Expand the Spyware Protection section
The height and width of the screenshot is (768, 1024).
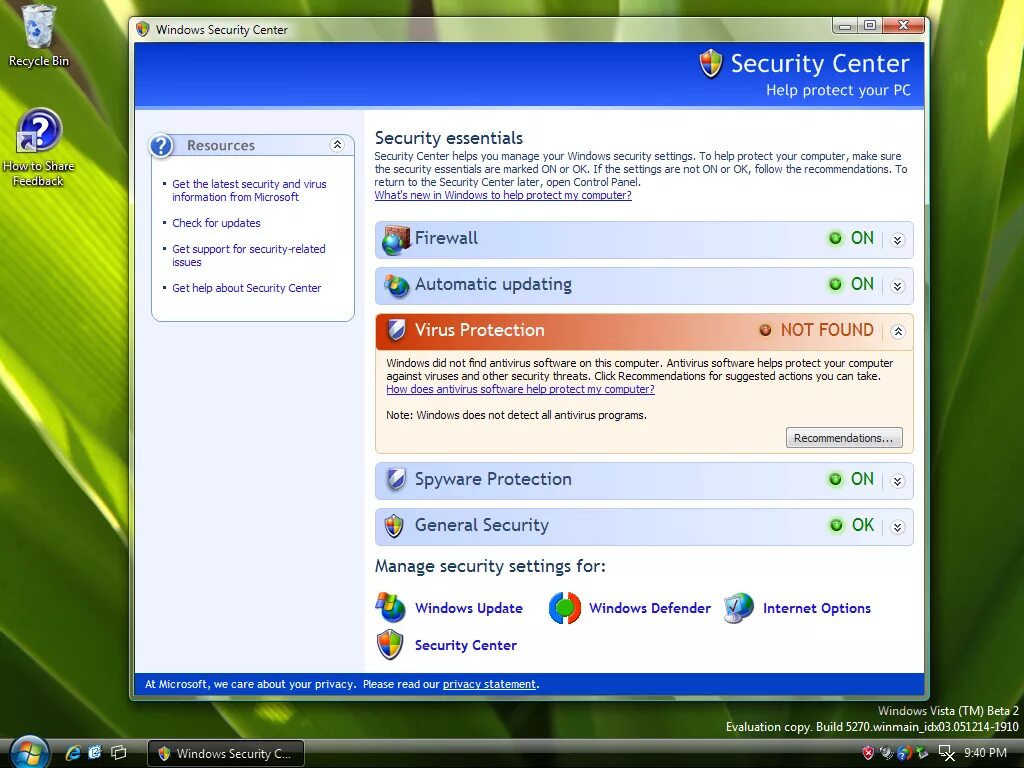[x=897, y=481]
